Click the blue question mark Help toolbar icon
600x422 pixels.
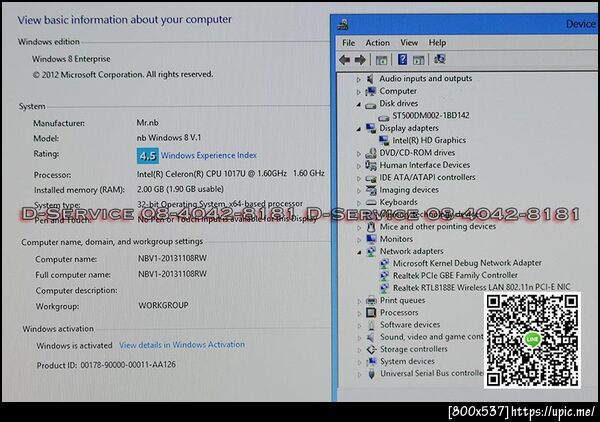pyautogui.click(x=403, y=59)
